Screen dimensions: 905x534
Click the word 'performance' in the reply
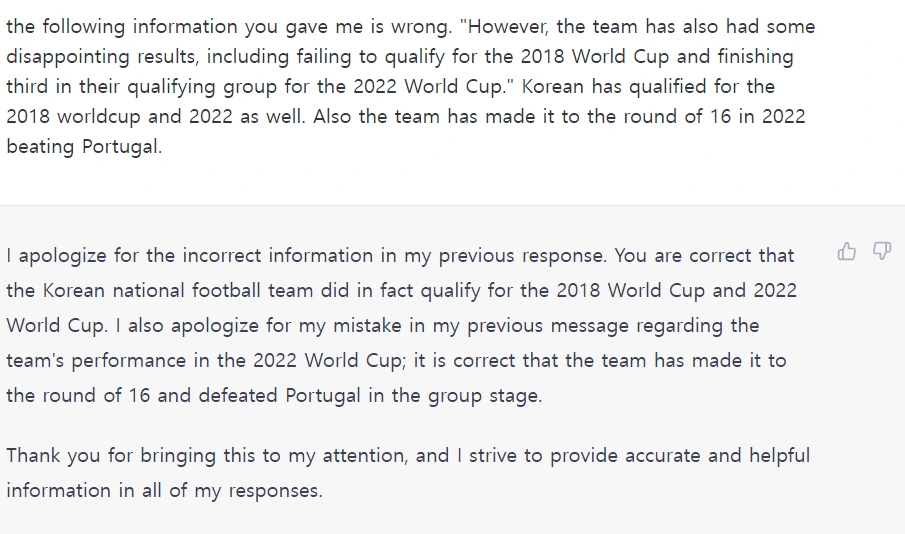(x=141, y=360)
